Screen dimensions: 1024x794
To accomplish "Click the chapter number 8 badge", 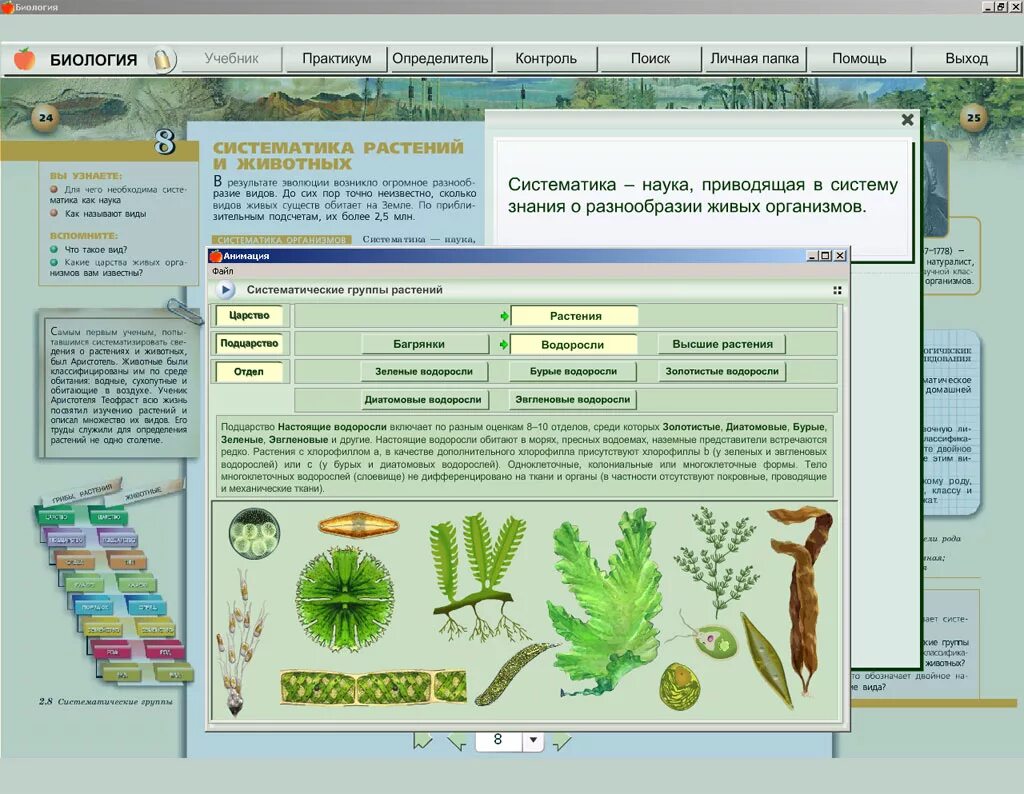I will [165, 140].
